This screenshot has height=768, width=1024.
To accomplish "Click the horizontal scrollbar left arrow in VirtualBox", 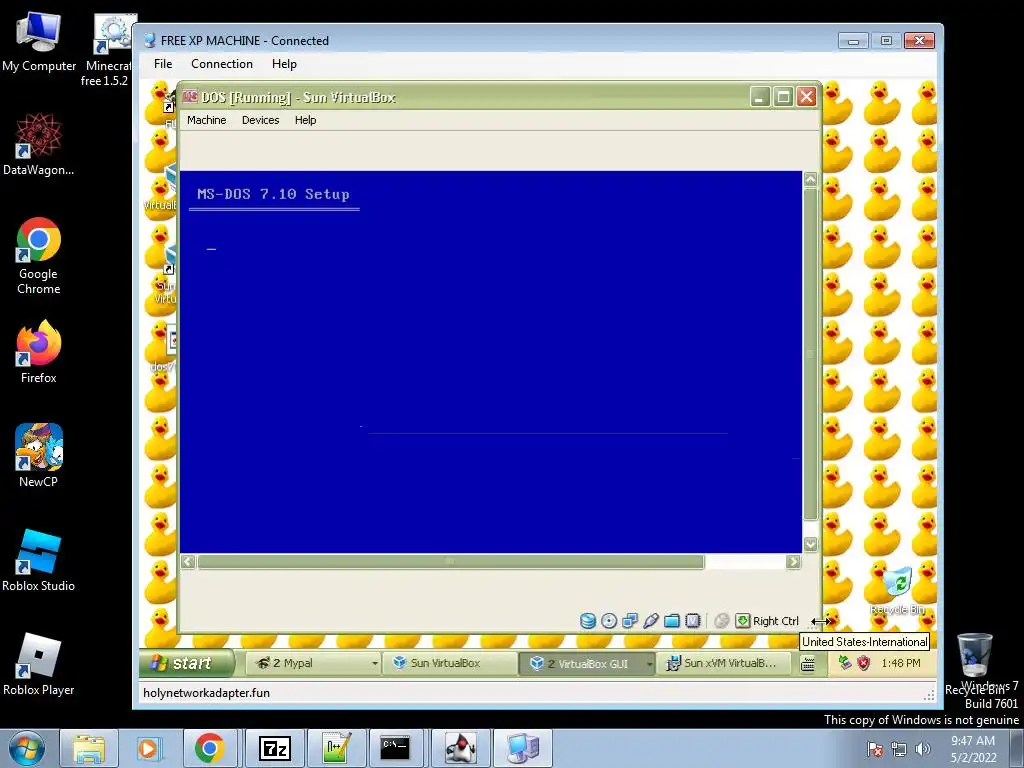I will coord(188,562).
